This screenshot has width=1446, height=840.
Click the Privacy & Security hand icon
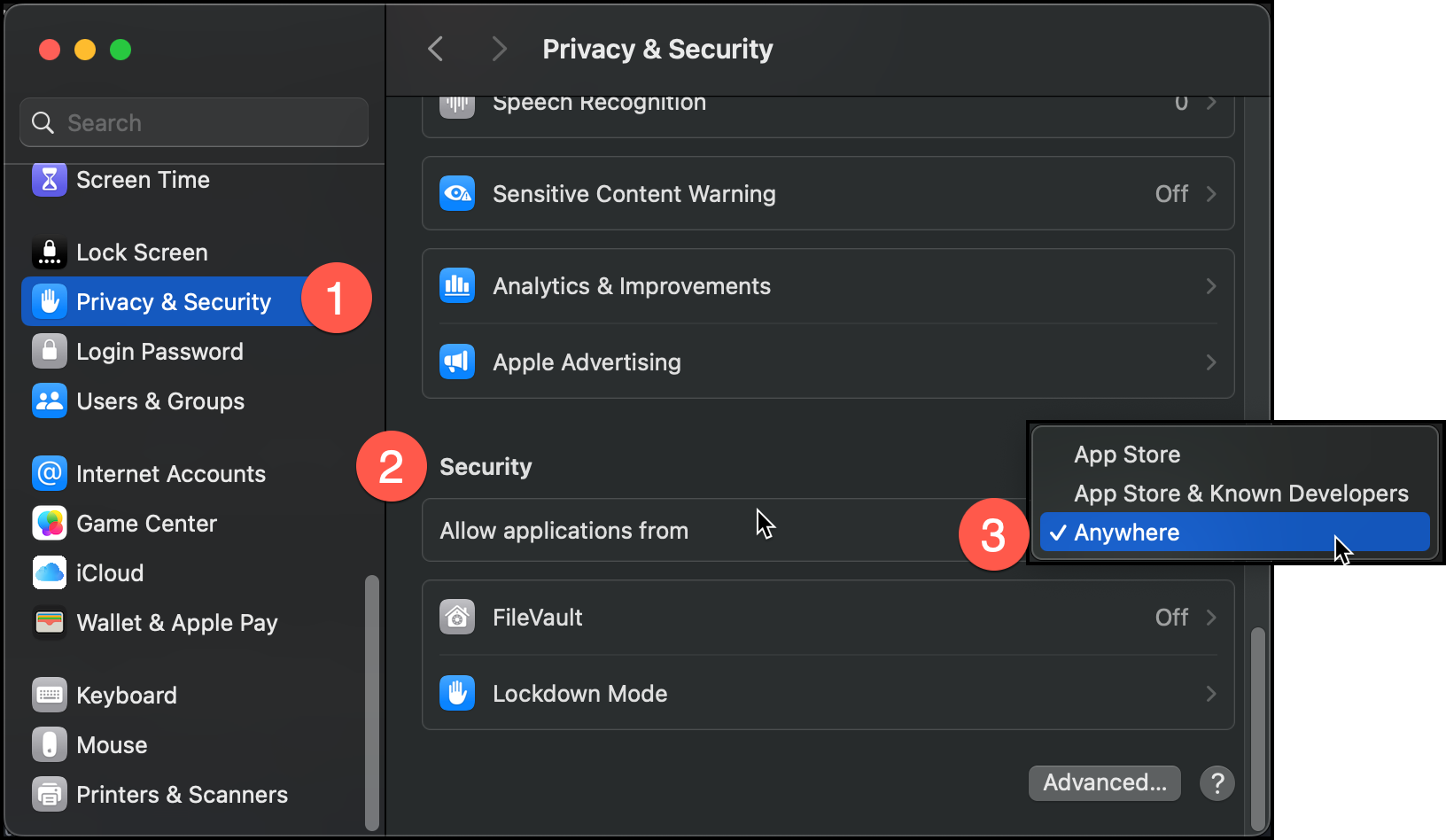(50, 302)
